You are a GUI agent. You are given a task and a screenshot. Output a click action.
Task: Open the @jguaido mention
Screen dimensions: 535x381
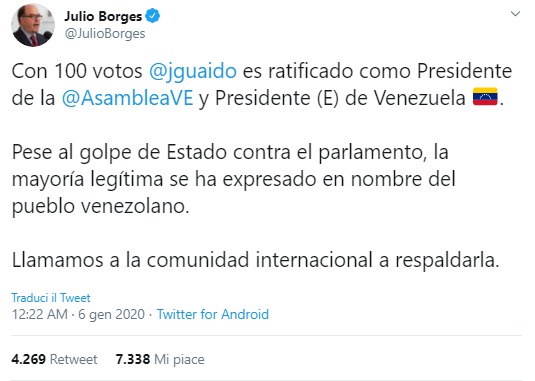[193, 71]
